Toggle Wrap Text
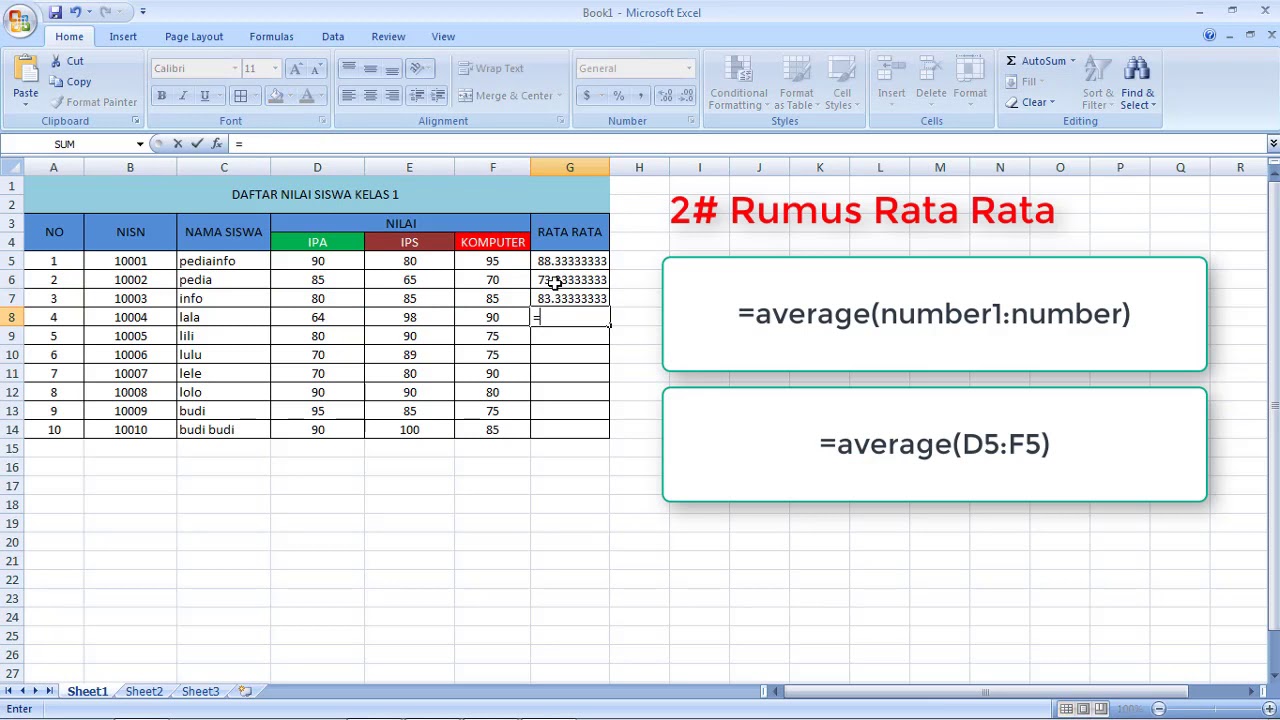1280x720 pixels. 491,68
